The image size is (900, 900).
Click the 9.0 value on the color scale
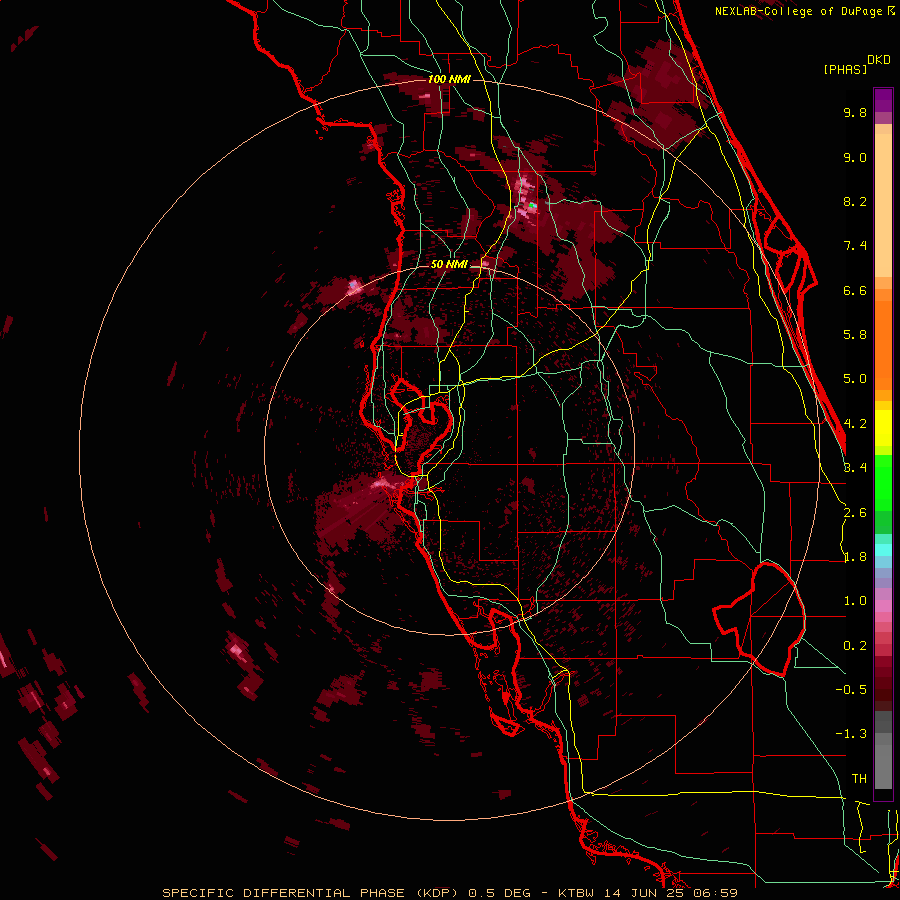(x=855, y=157)
